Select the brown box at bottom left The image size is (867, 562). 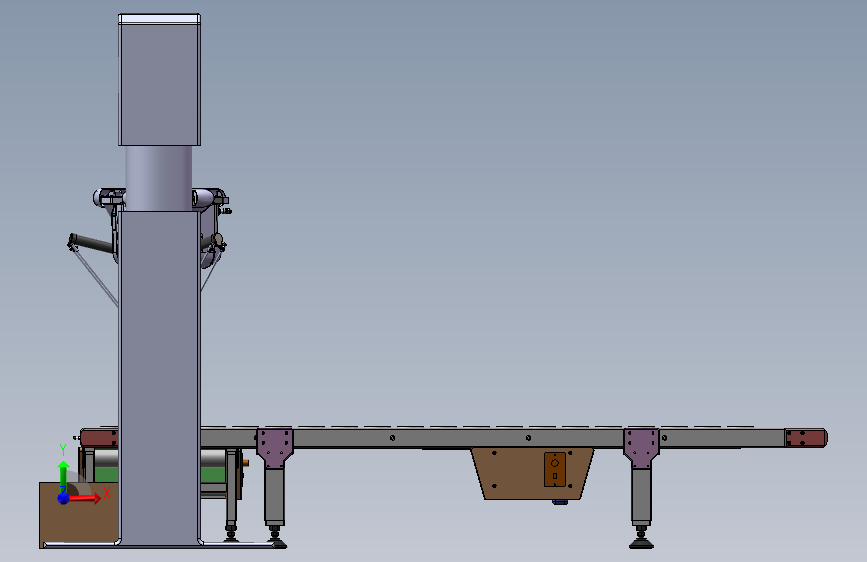(x=78, y=524)
